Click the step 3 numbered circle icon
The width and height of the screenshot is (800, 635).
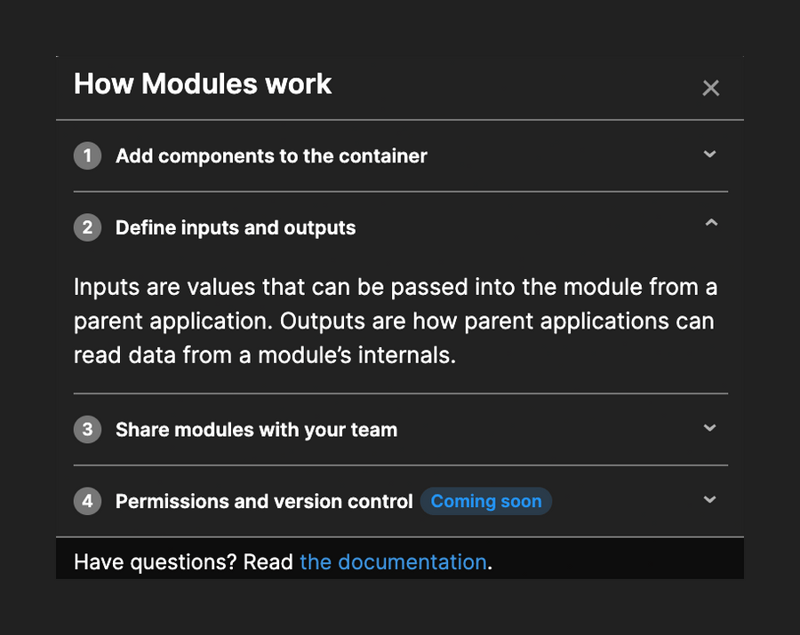click(87, 429)
